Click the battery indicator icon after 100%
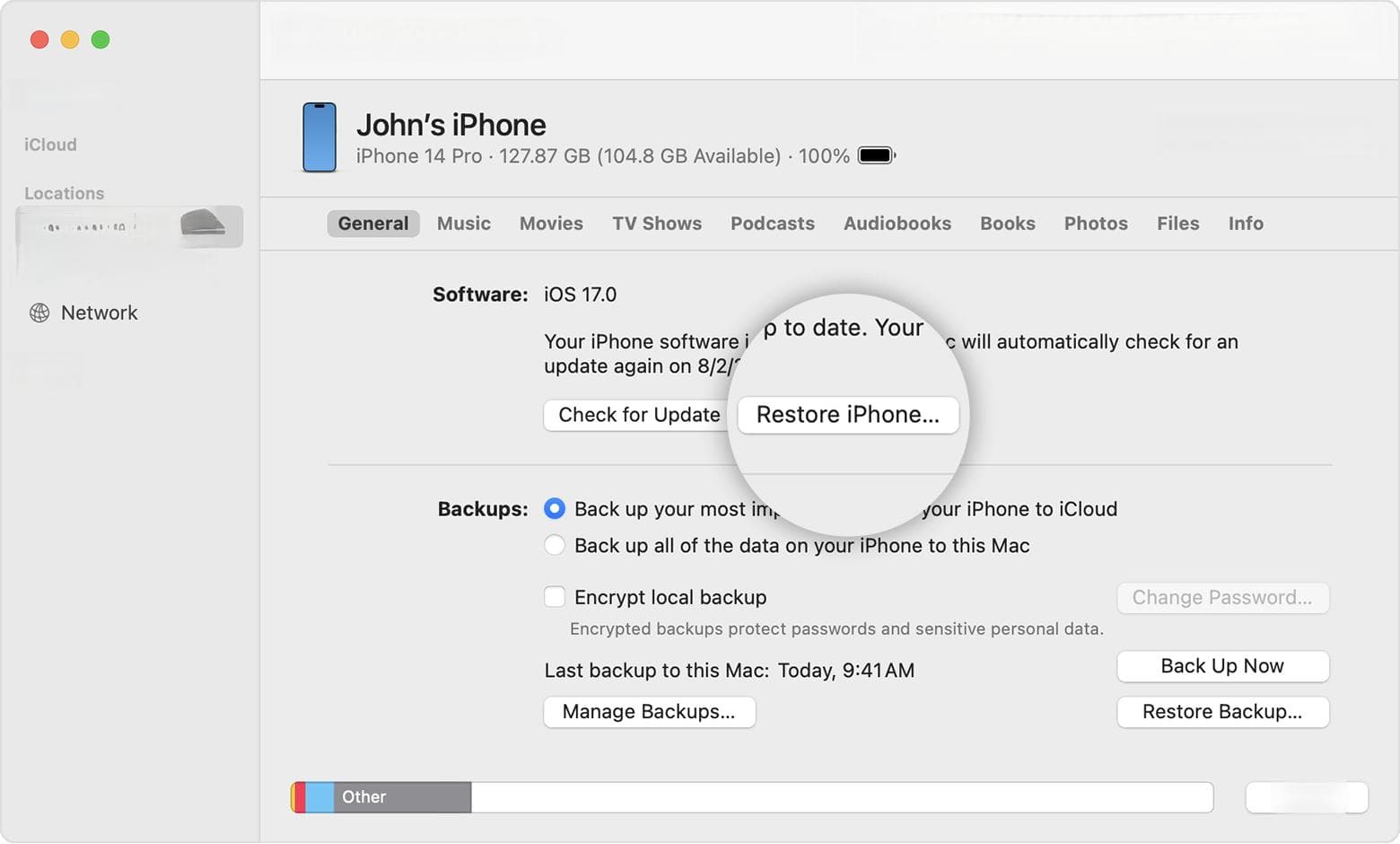 tap(877, 155)
